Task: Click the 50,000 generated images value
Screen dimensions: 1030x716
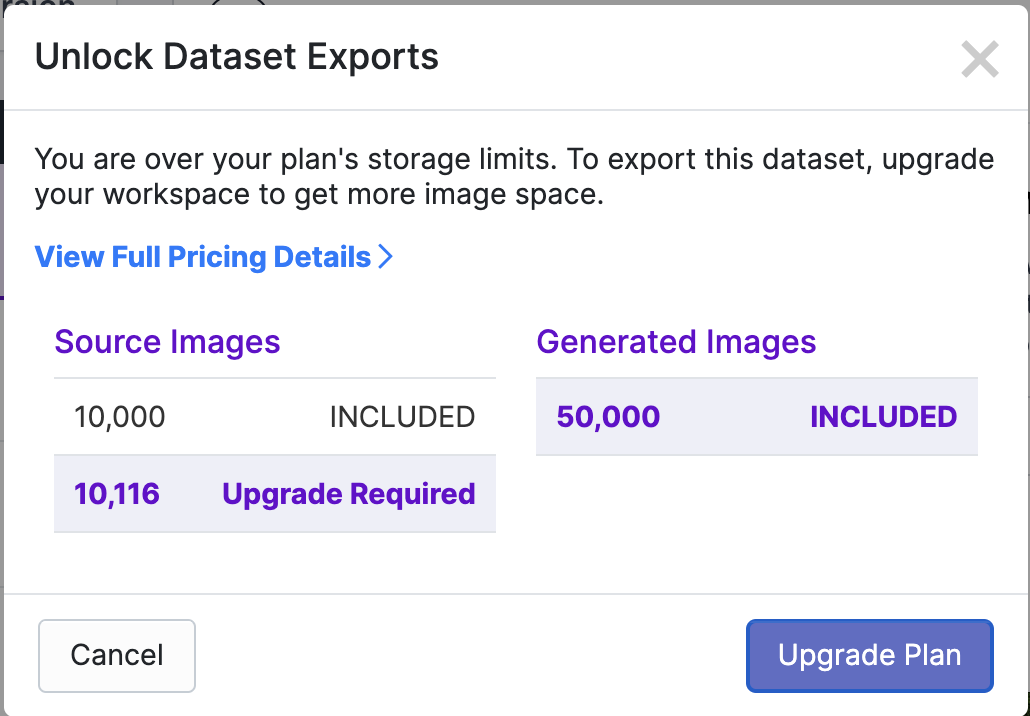Action: click(x=608, y=417)
